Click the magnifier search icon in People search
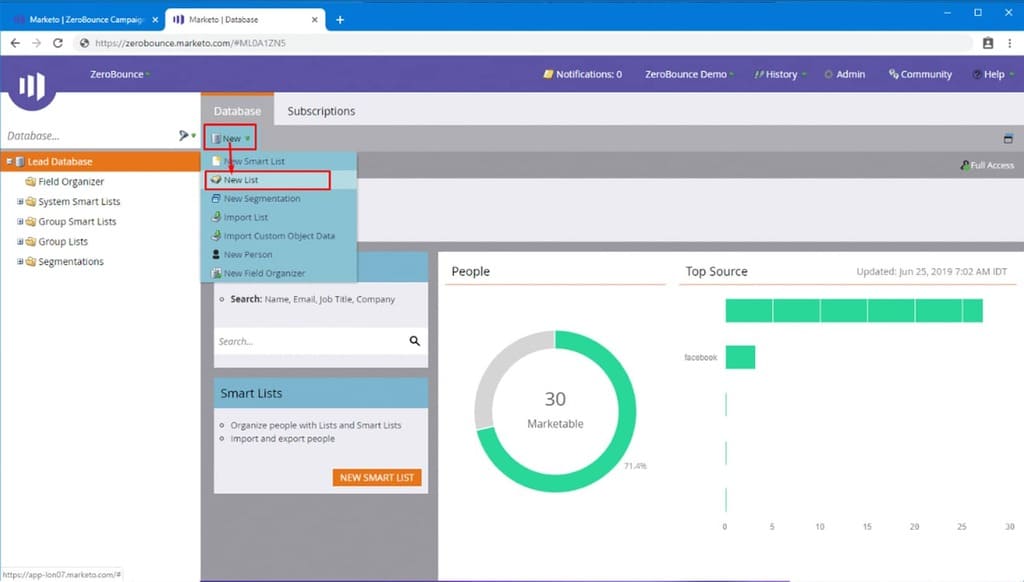Image resolution: width=1024 pixels, height=582 pixels. coord(415,341)
